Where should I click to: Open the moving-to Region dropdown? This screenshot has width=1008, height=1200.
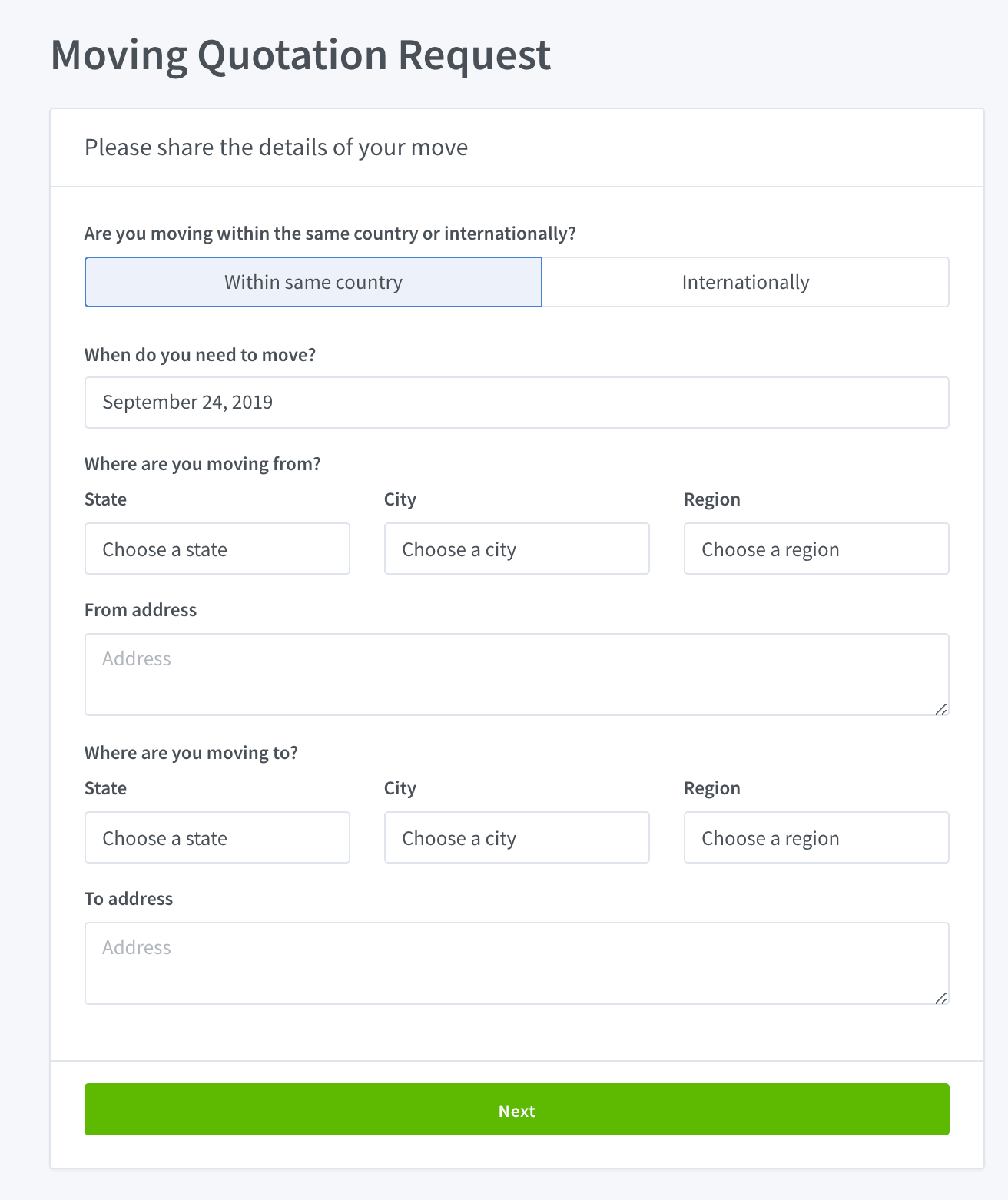[x=816, y=837]
